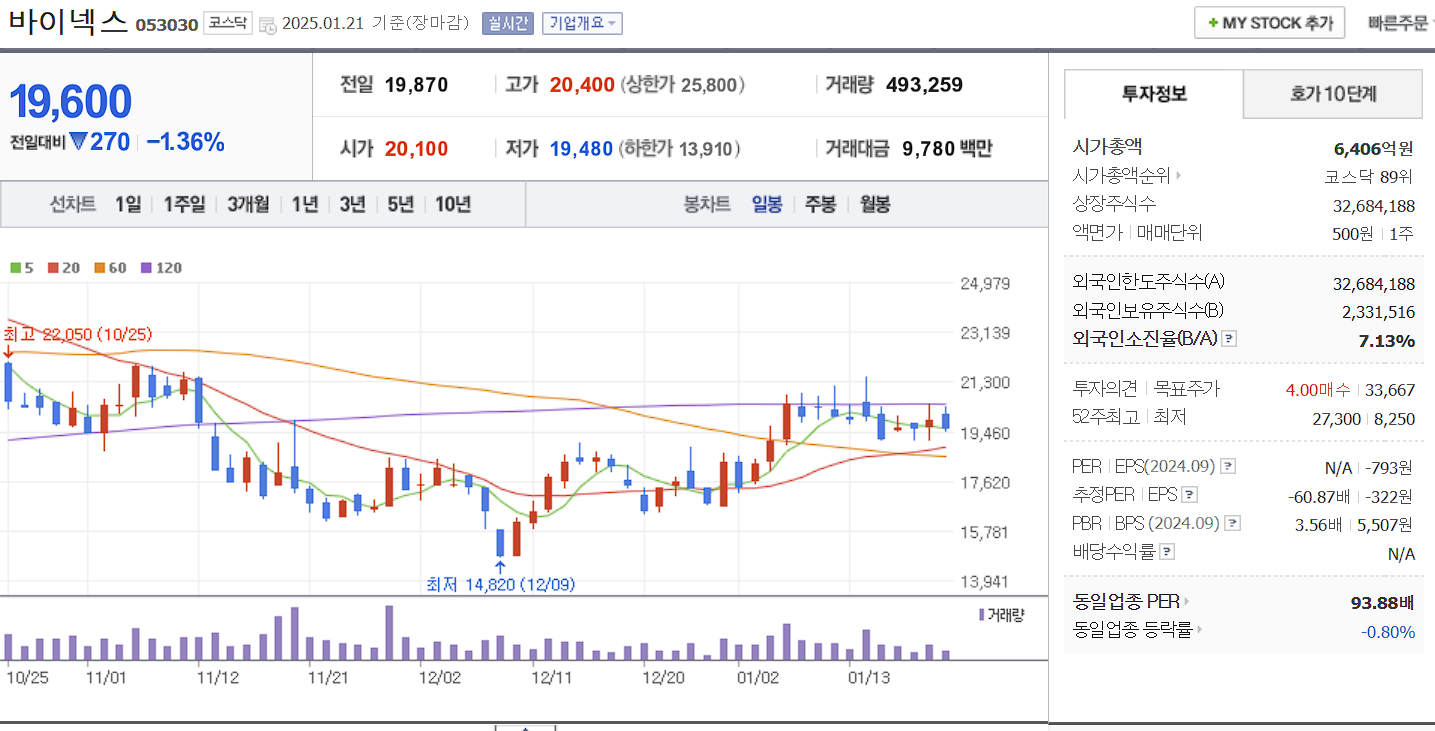Image resolution: width=1435 pixels, height=731 pixels.
Task: Switch to the 호가 10단계 tab
Action: [1333, 94]
